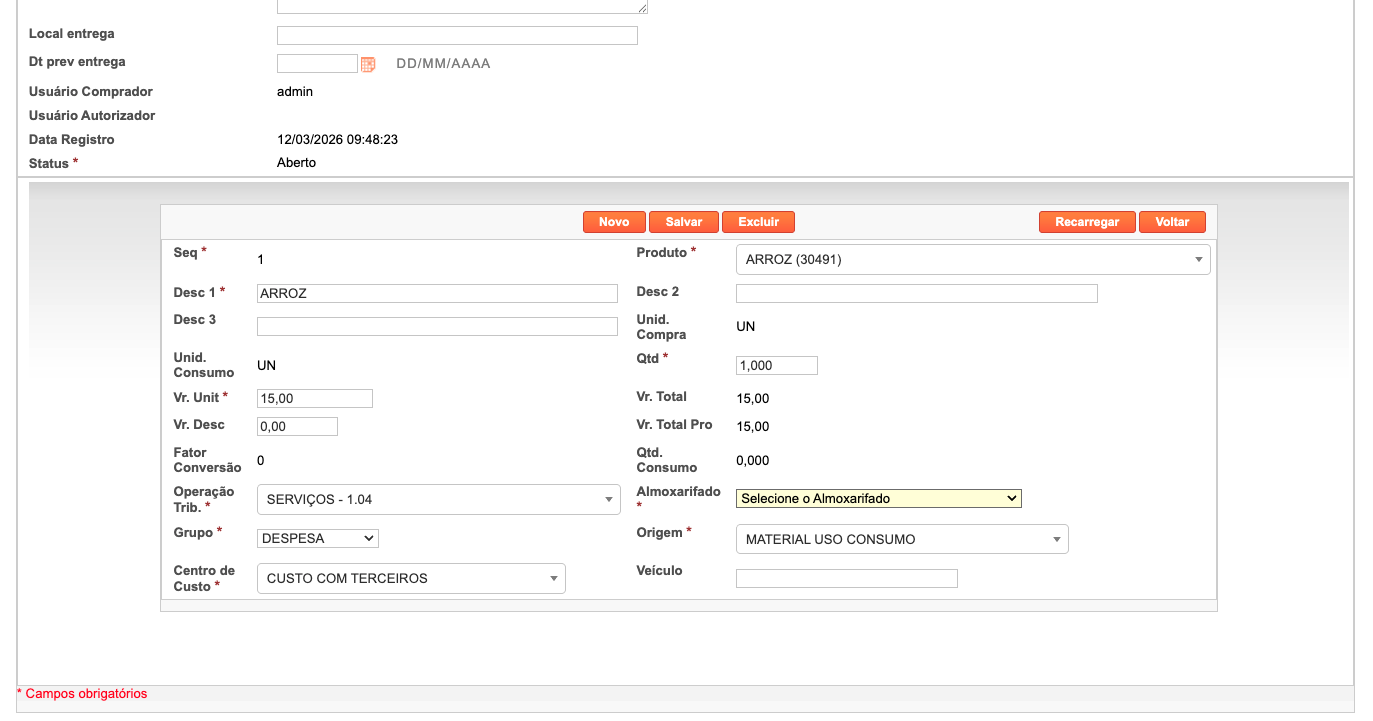Open the Produto dropdown showing ARROZ
Viewport: 1373px width, 721px height.
click(972, 260)
